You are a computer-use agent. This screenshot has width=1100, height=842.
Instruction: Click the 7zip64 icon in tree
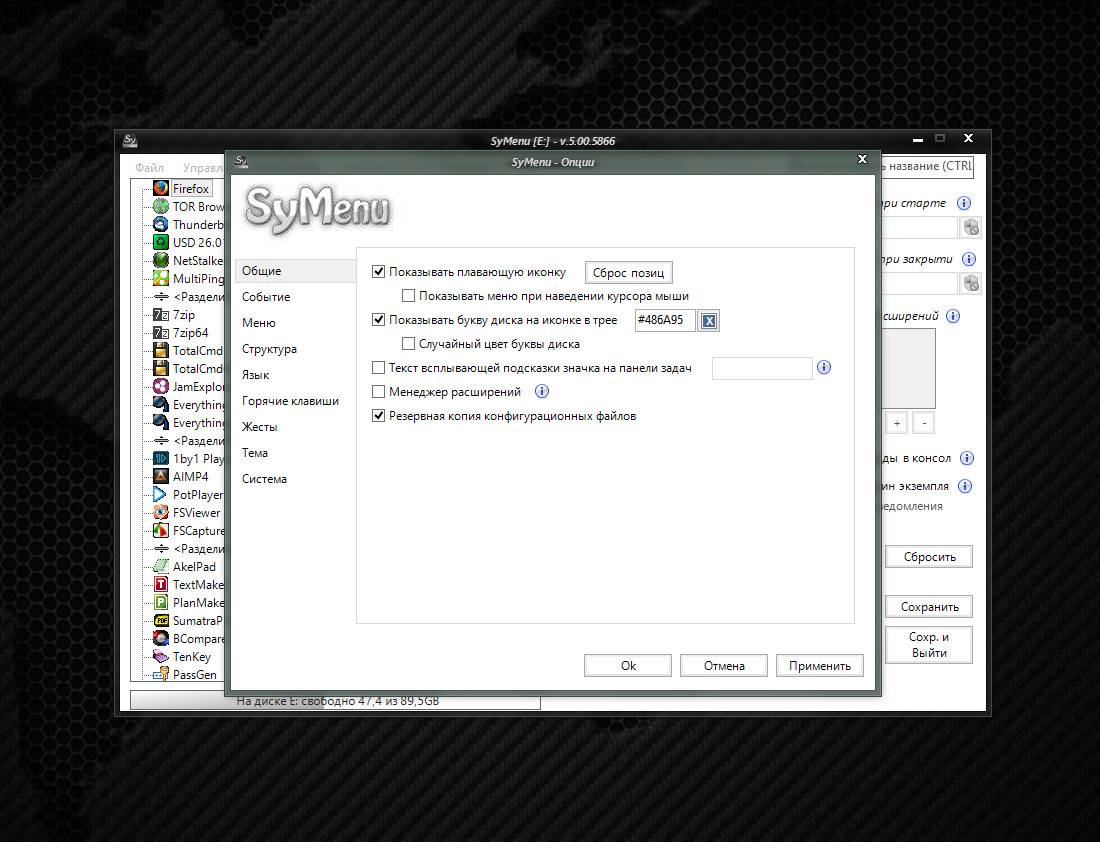[x=161, y=333]
